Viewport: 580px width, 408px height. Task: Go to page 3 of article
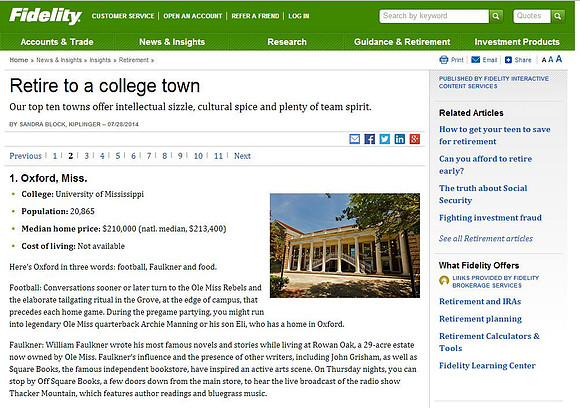pyautogui.click(x=86, y=156)
